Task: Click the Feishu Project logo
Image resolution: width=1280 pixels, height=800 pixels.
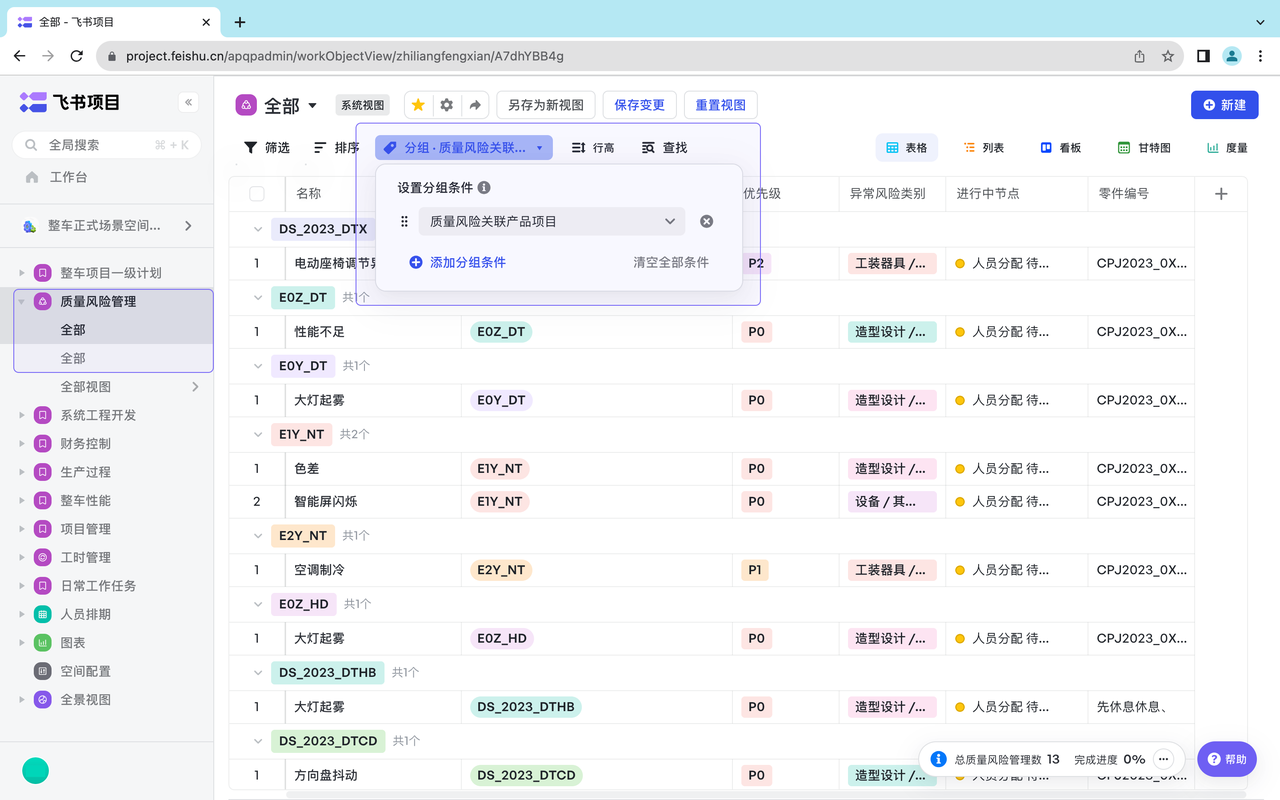Action: (70, 102)
